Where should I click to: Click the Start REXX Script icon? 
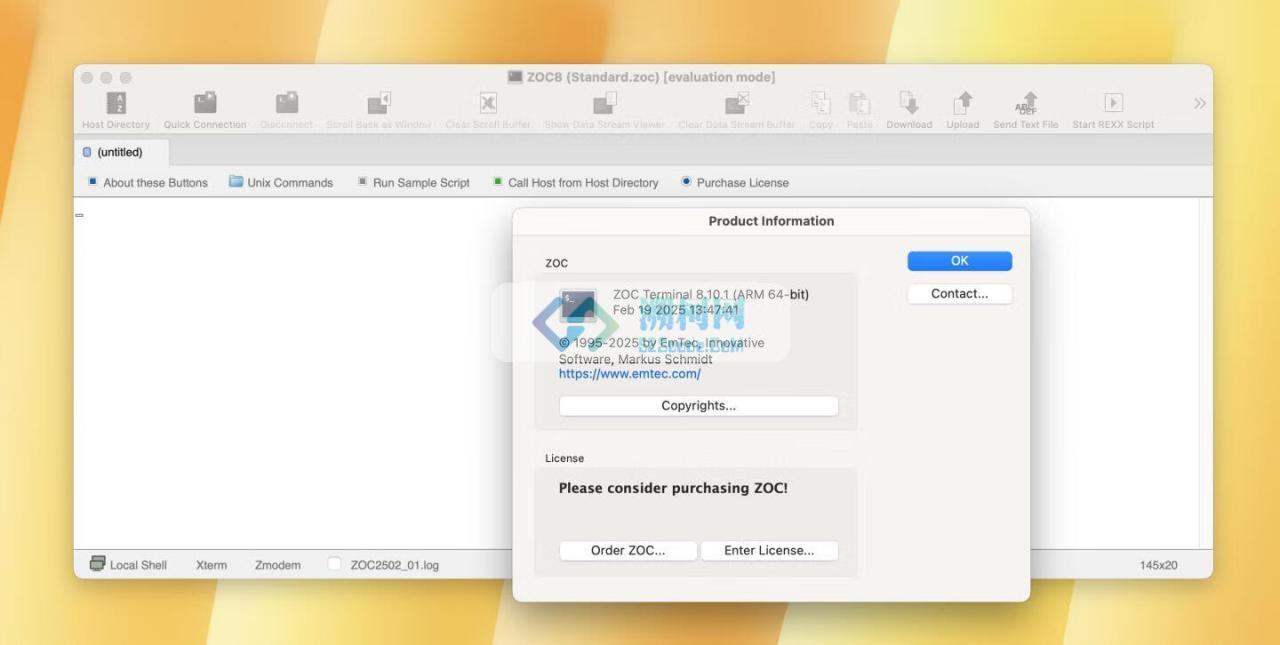[x=1113, y=103]
